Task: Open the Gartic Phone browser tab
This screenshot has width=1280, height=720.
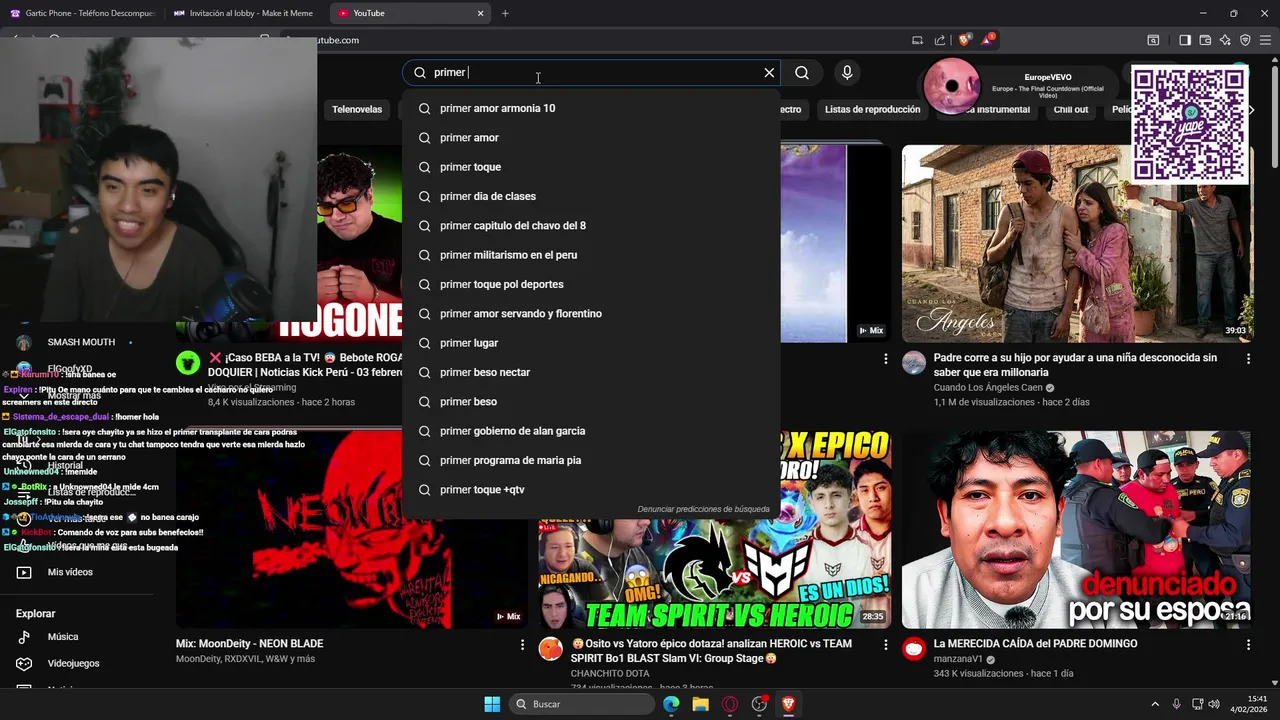Action: (x=83, y=13)
